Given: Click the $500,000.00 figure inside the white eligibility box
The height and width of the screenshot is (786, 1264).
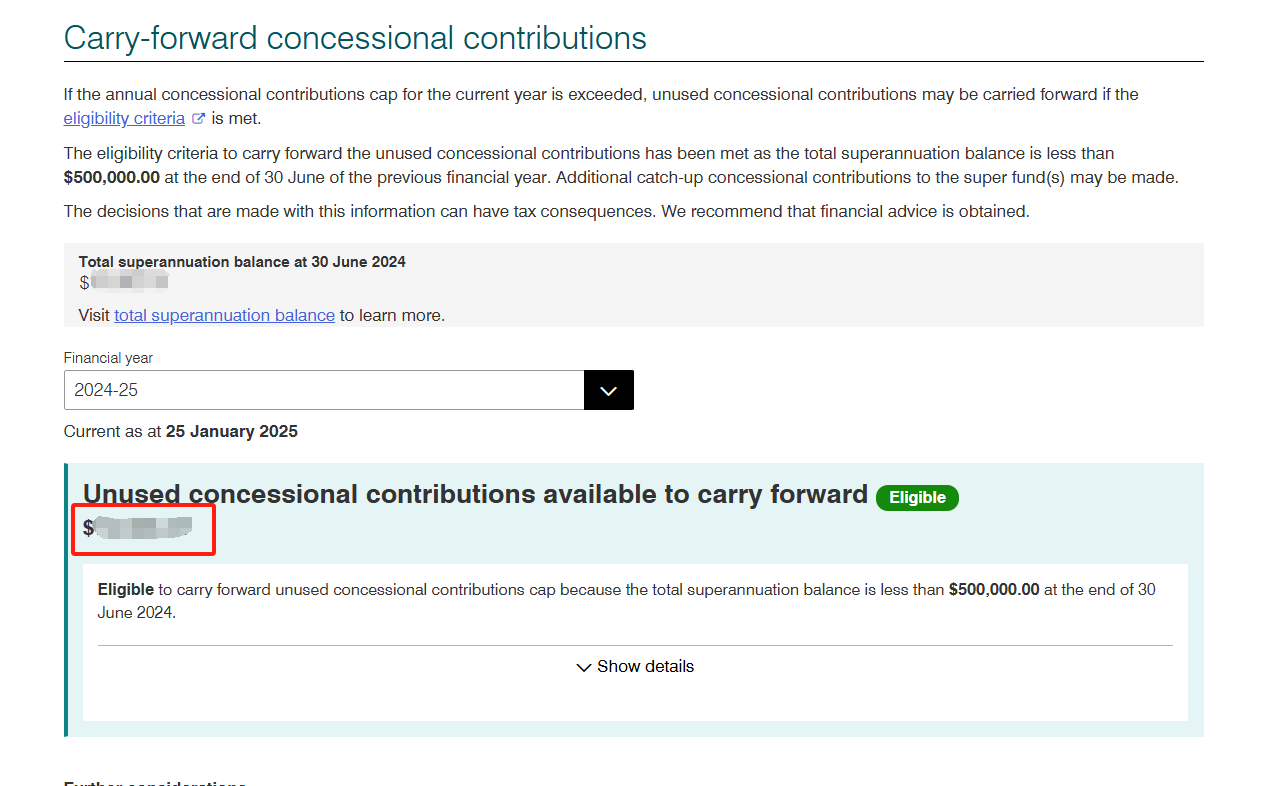Looking at the screenshot, I should pyautogui.click(x=994, y=590).
